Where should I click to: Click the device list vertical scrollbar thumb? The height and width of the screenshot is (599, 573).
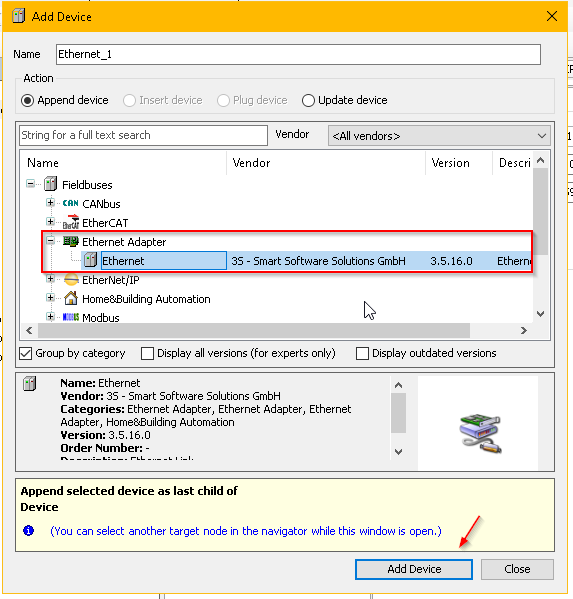540,211
